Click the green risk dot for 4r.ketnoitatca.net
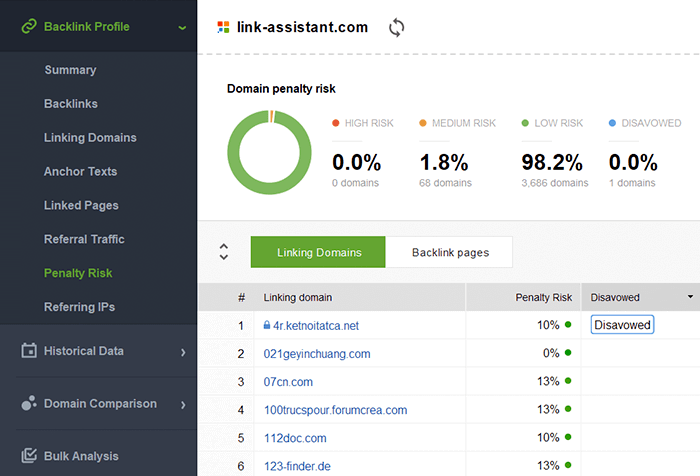The image size is (700, 476). [x=568, y=325]
